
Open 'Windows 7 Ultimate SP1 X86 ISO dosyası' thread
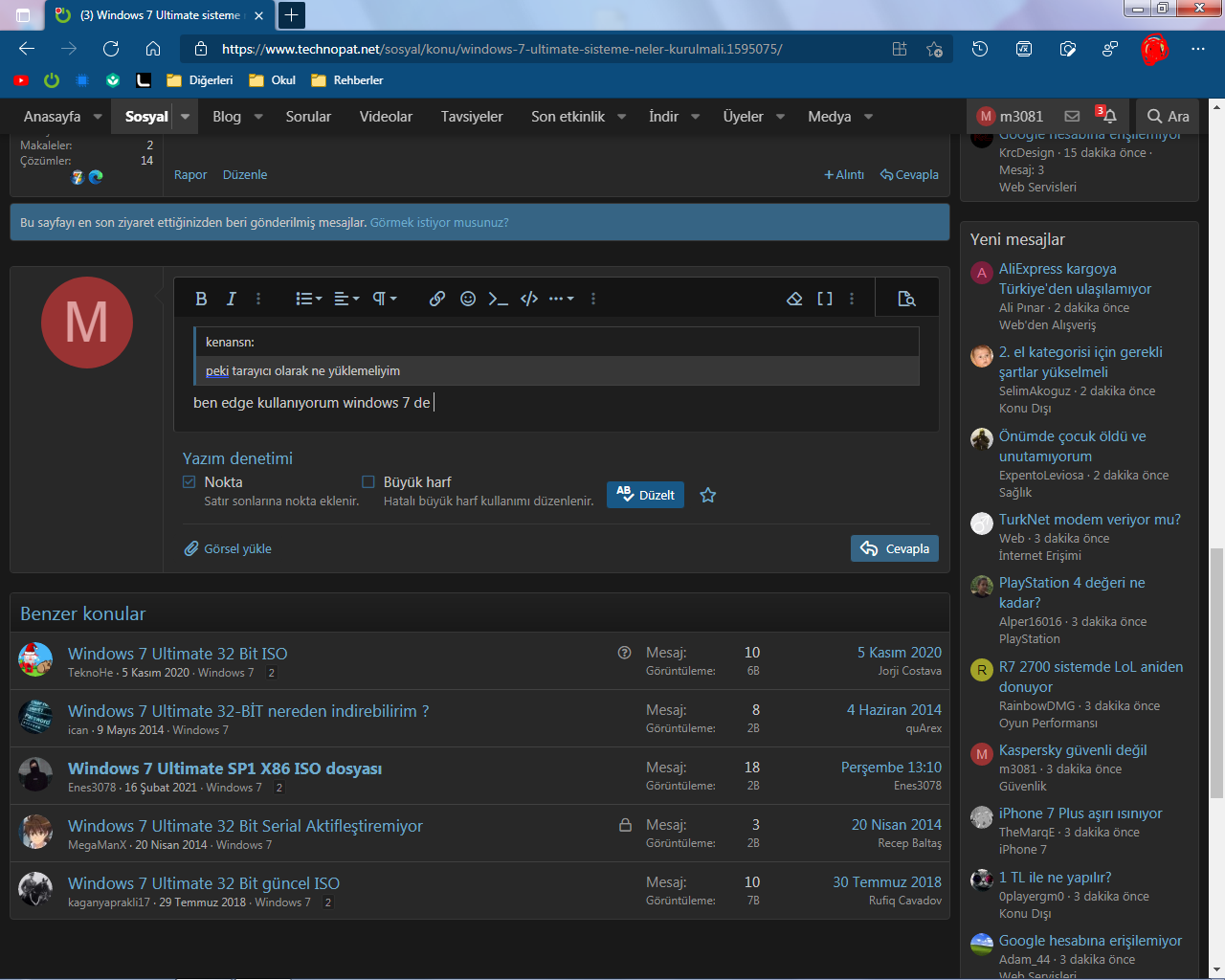[225, 768]
